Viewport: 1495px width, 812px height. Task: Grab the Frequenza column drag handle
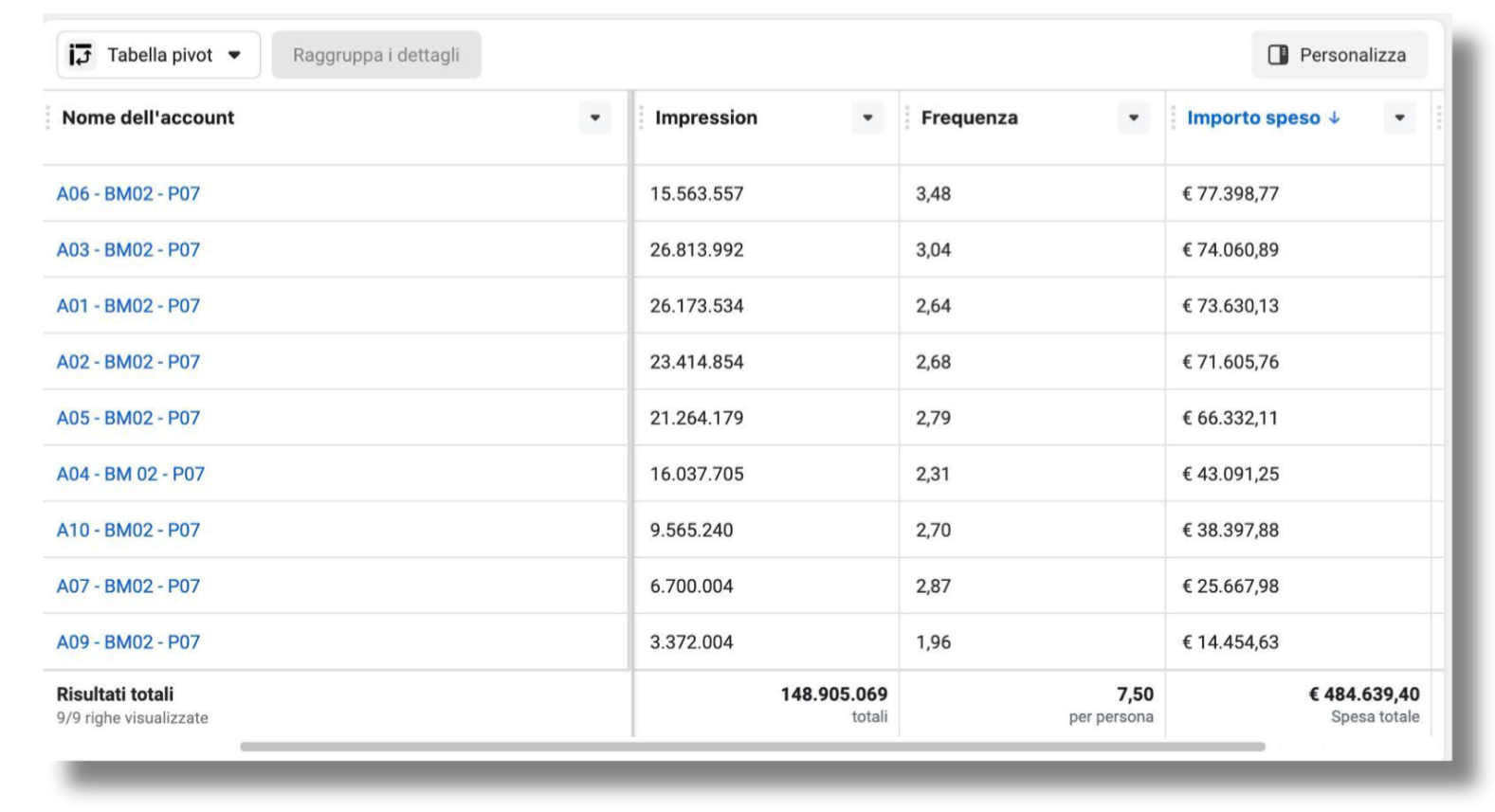point(907,117)
